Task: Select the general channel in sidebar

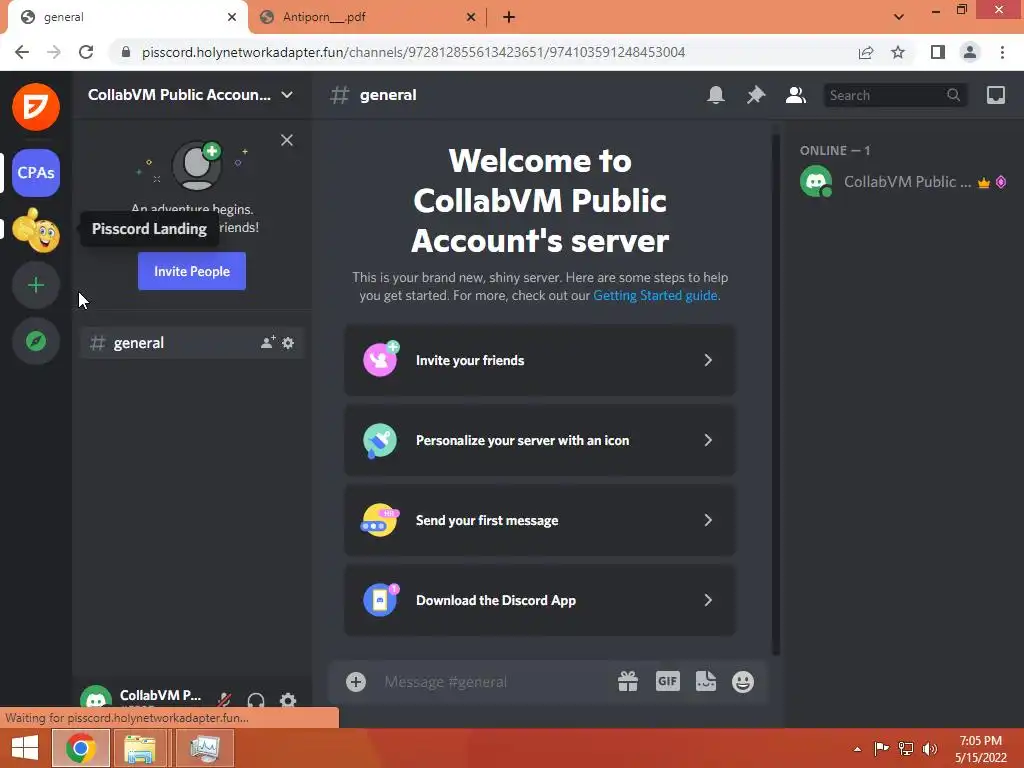Action: 192,343
